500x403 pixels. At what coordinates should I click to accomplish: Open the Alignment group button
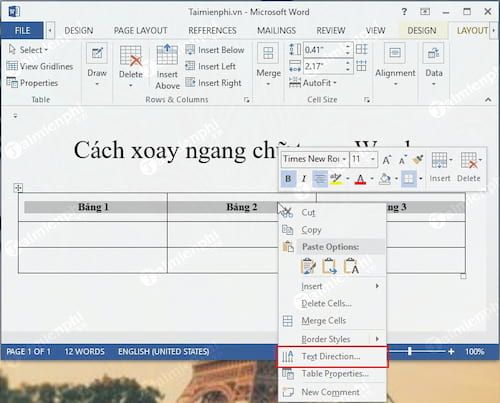pyautogui.click(x=395, y=64)
